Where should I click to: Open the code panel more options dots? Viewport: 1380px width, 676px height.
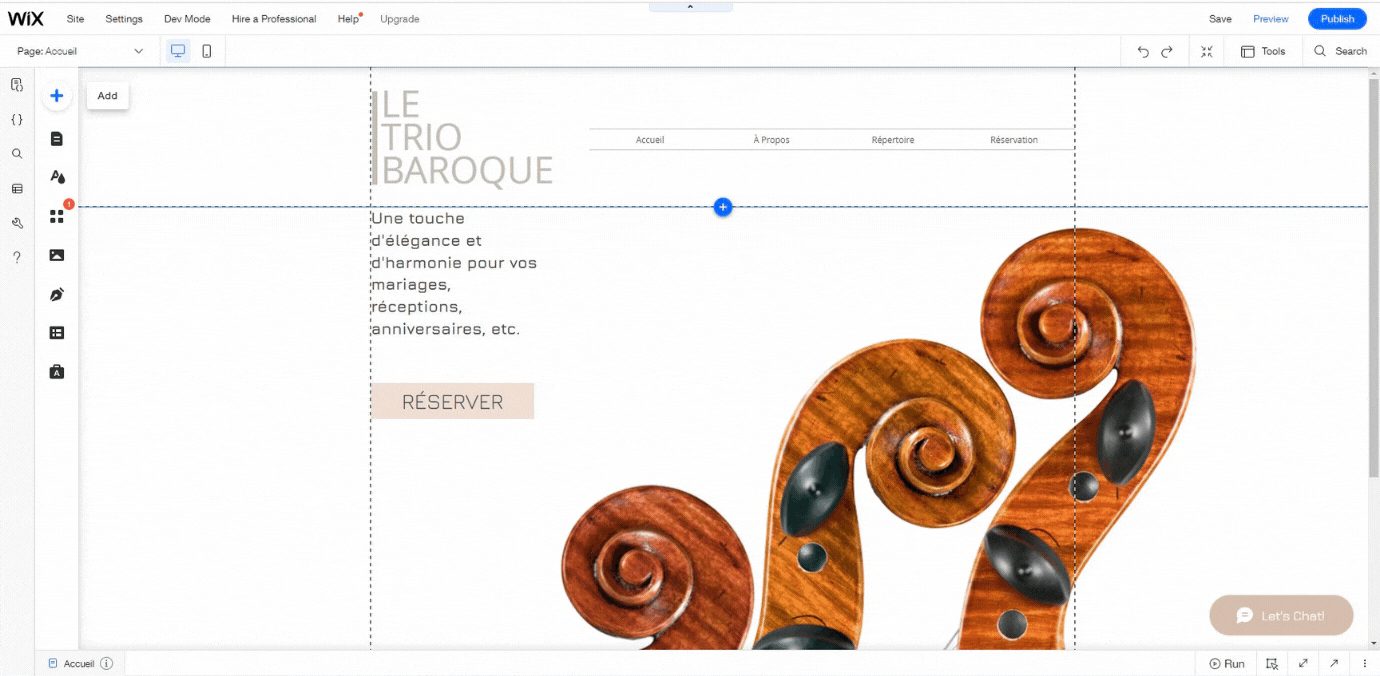(x=1365, y=664)
